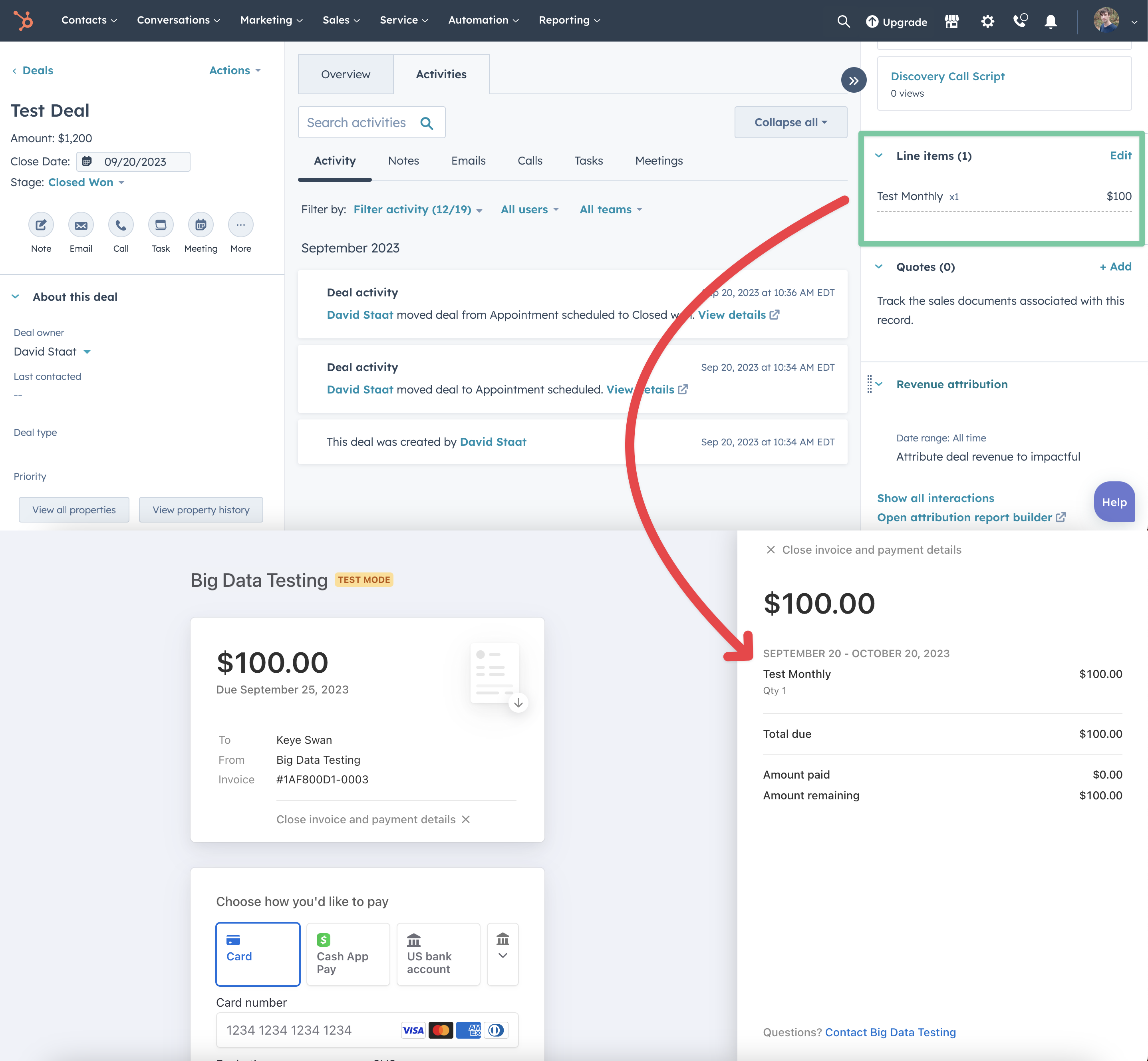
Task: Open the notifications bell
Action: coord(1051,21)
